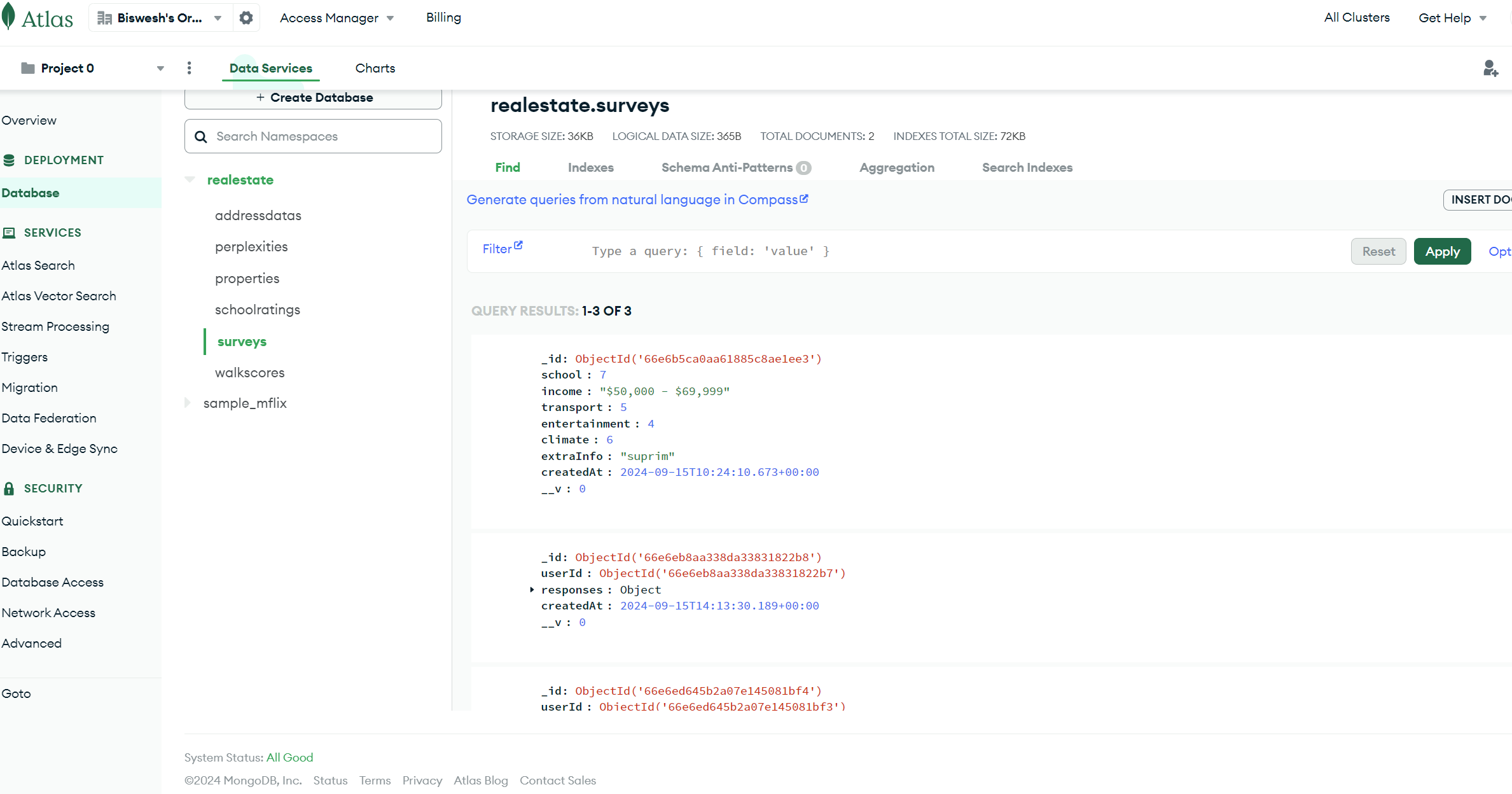The image size is (1512, 794).
Task: Open the Project 0 dropdown
Action: click(x=160, y=68)
